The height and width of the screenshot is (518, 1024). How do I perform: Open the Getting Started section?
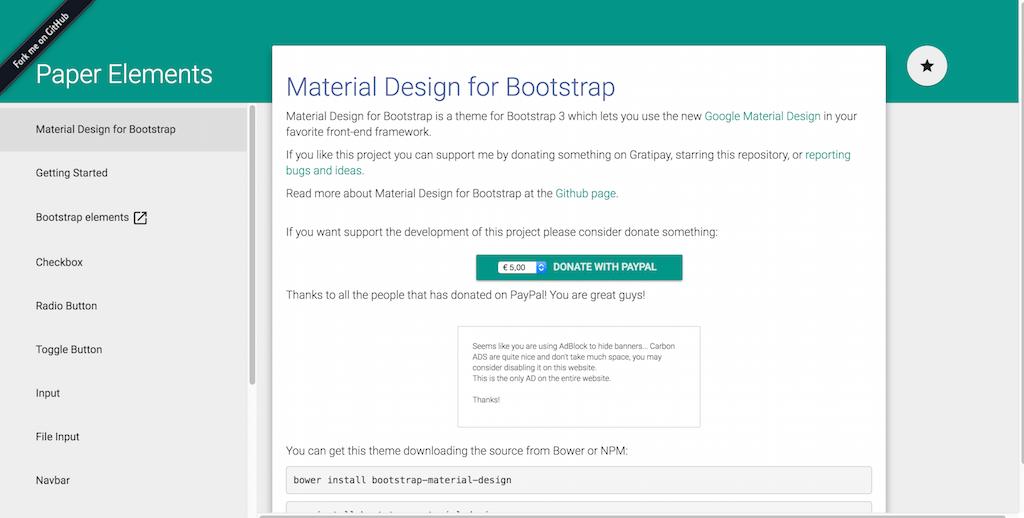pyautogui.click(x=72, y=173)
